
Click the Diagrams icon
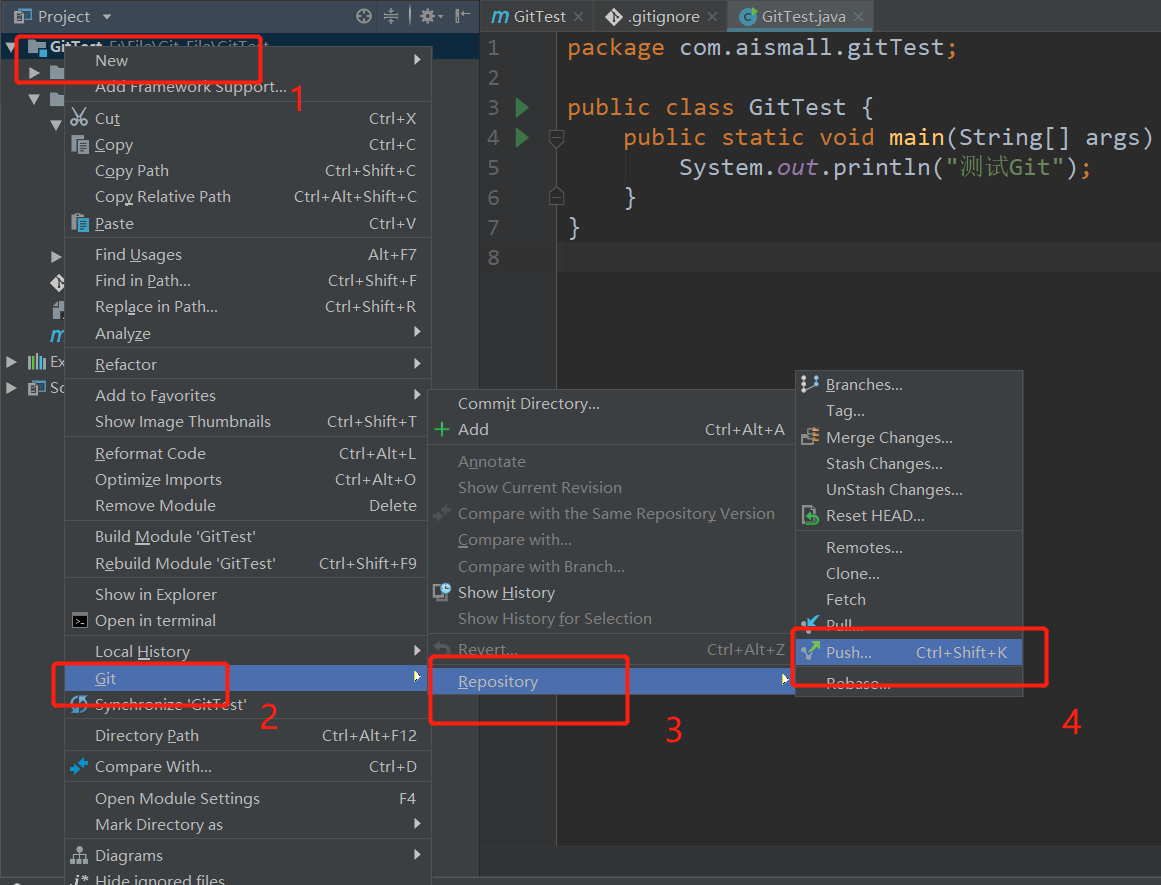(79, 855)
